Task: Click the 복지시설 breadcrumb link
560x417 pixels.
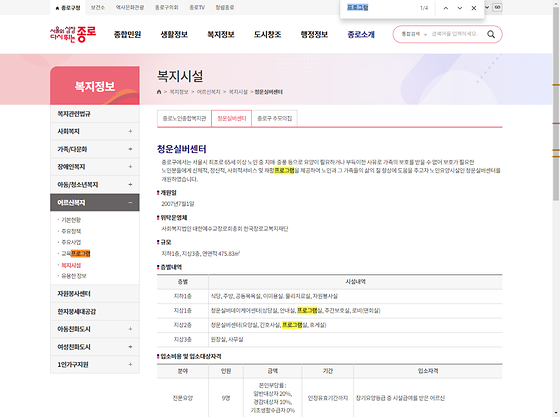Action: [x=238, y=92]
